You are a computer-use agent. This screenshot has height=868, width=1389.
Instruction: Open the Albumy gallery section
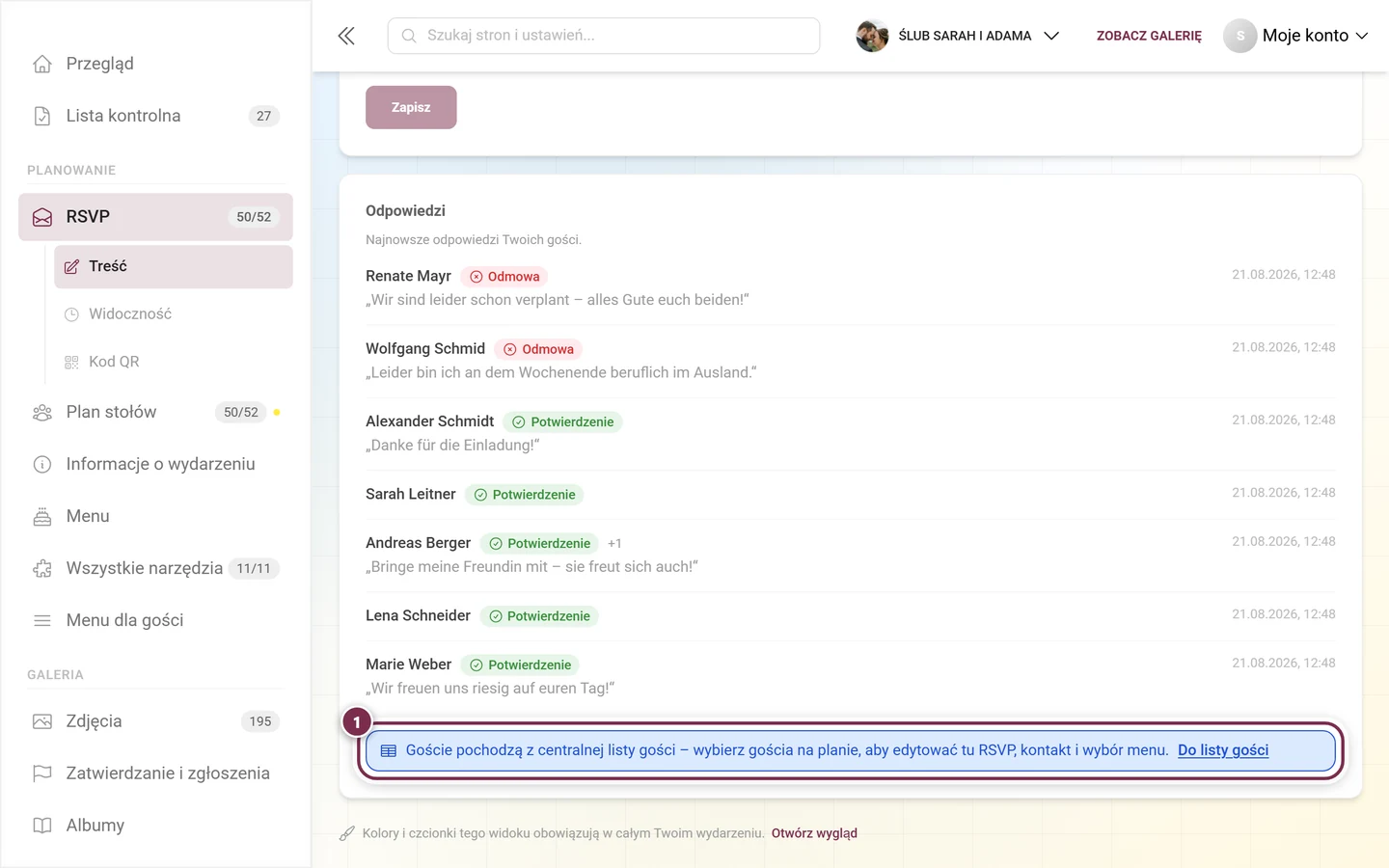155,826
